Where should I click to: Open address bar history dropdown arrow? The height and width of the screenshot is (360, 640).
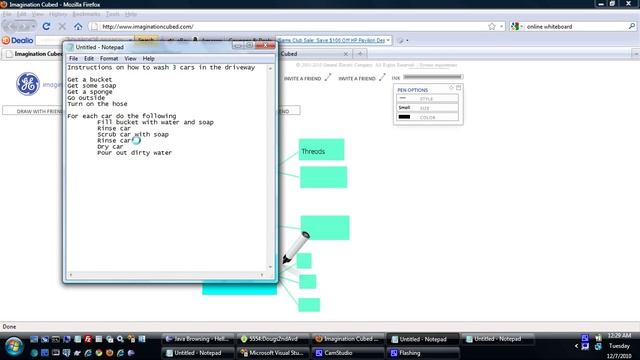tap(501, 27)
